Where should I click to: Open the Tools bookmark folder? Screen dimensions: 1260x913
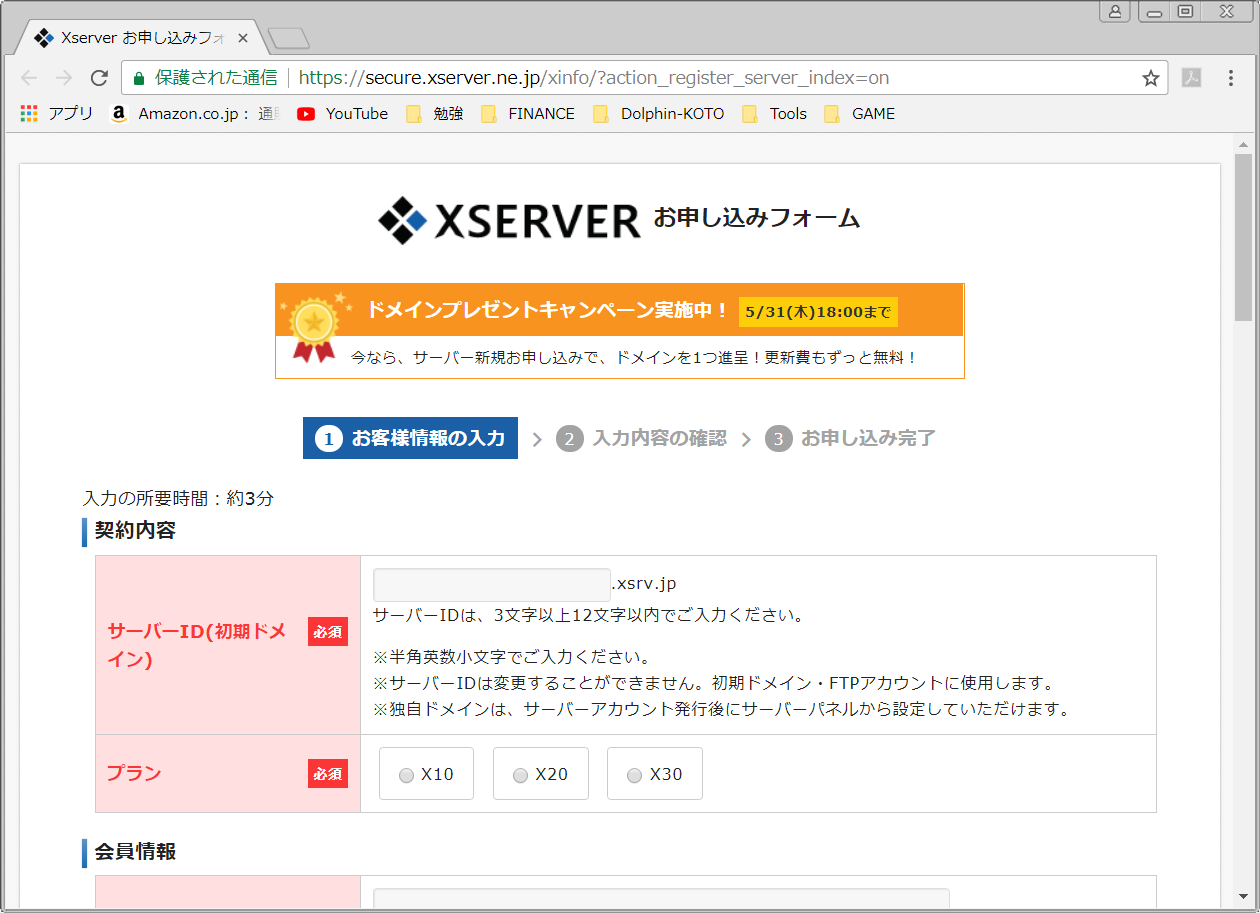pos(774,114)
